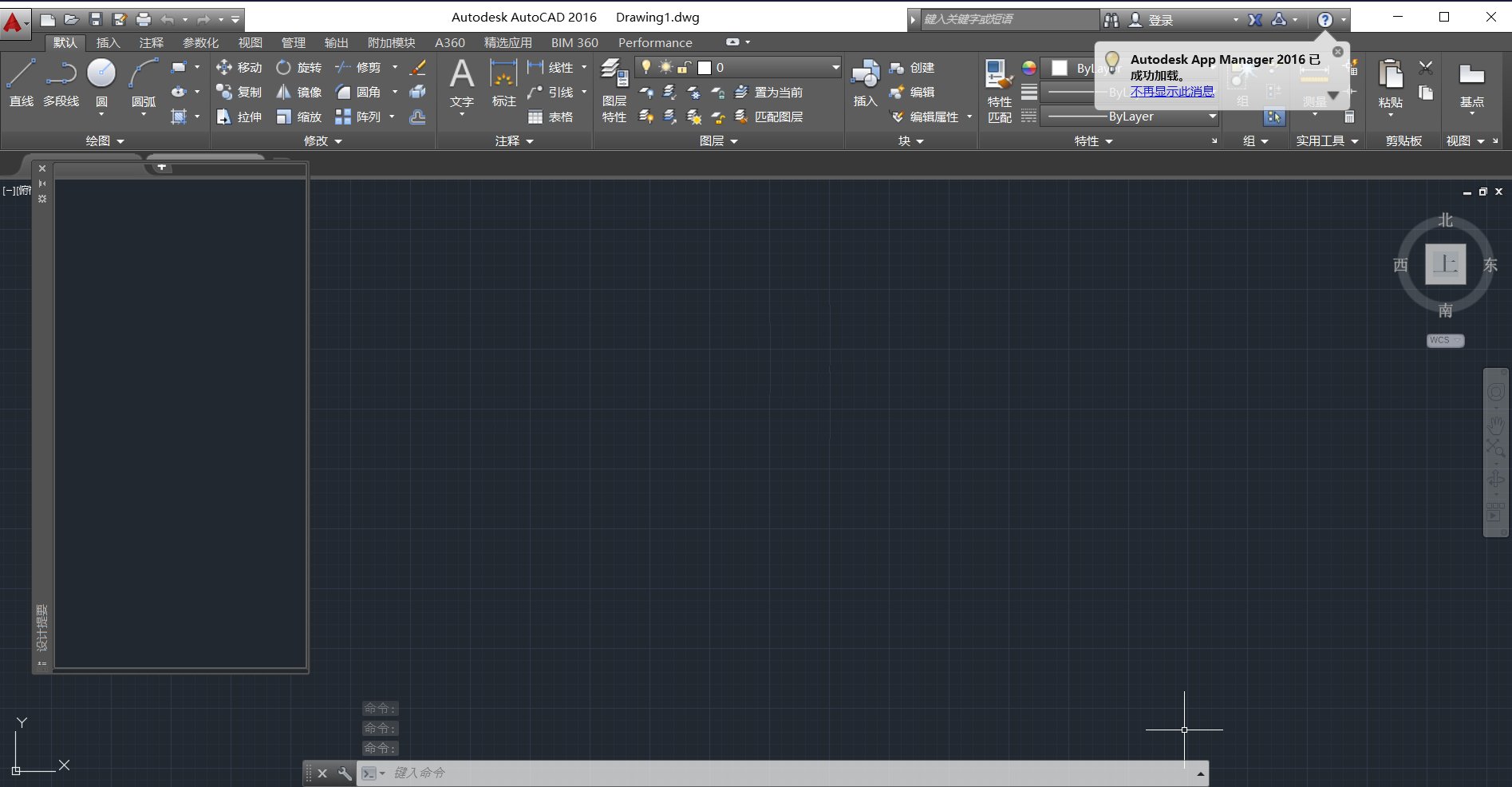Click the 拉伸 stretch tool
Screen dimensions: 1512x787
(239, 117)
